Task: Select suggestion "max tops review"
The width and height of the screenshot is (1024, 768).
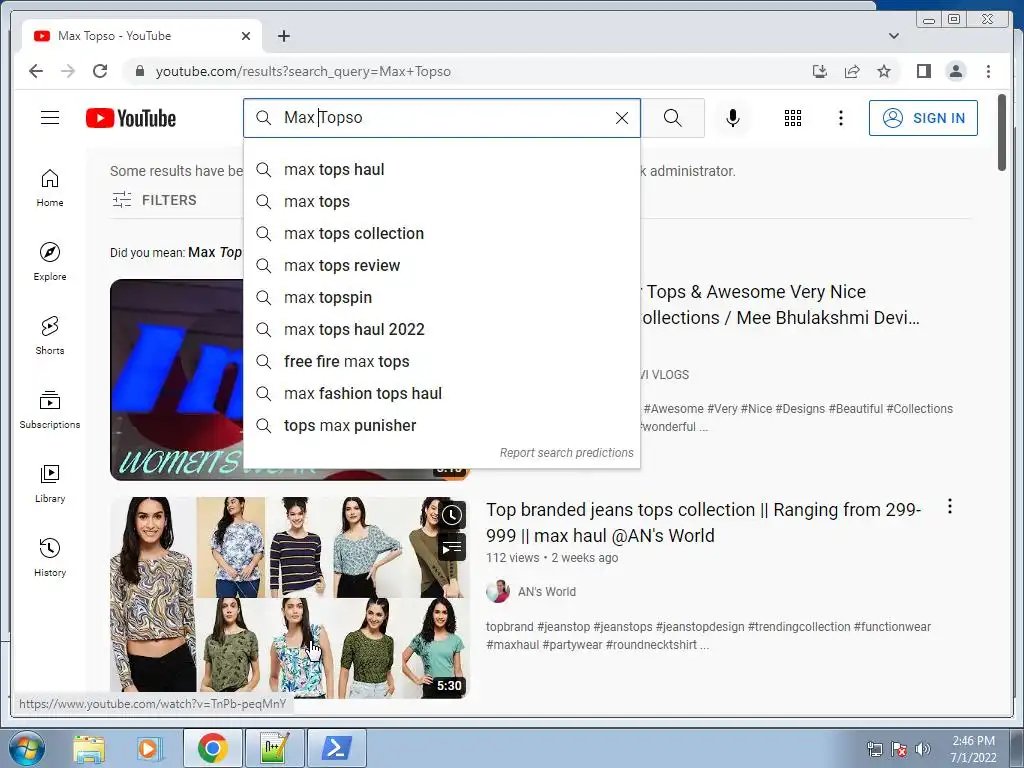Action: click(x=441, y=266)
